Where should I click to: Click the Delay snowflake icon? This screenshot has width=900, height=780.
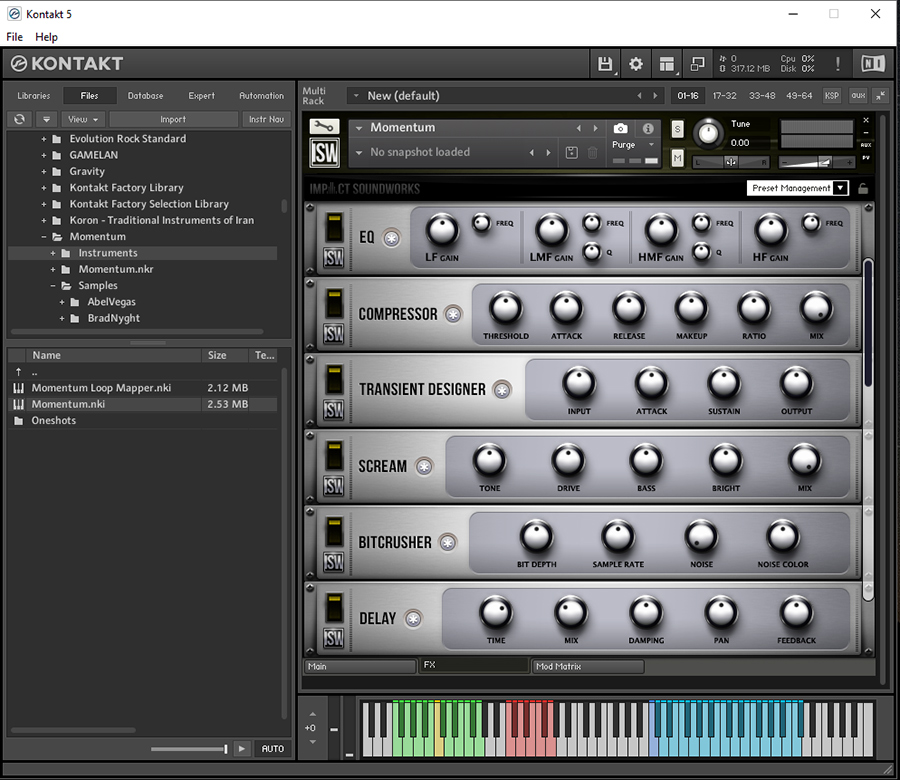[413, 619]
